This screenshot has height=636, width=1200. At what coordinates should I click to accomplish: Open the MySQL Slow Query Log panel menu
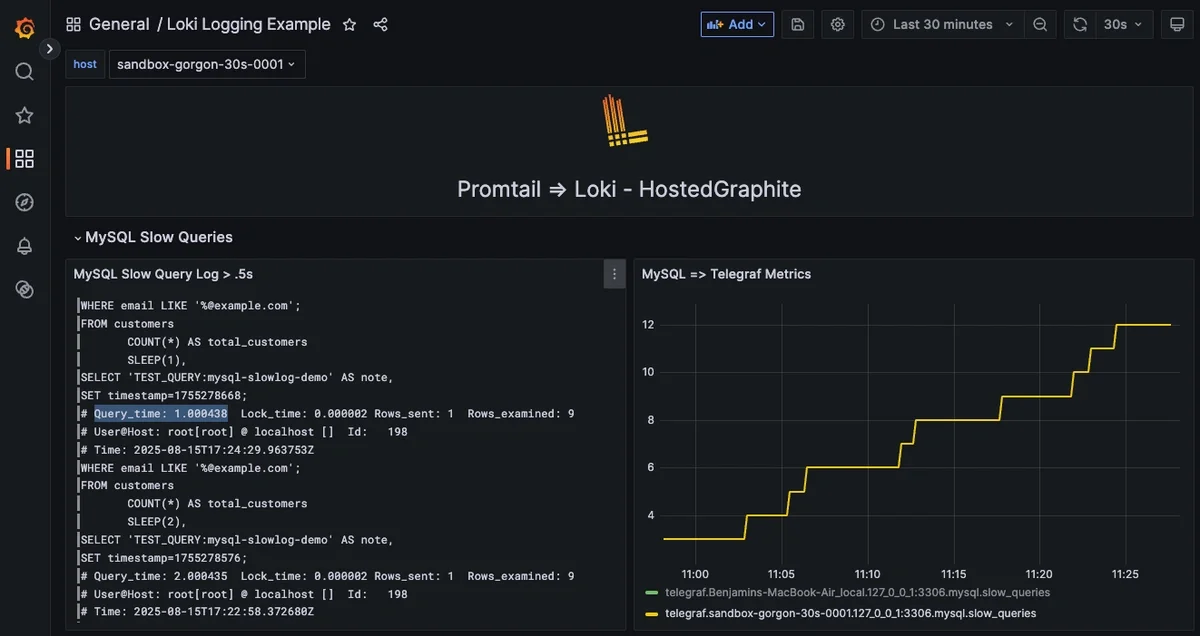point(614,274)
